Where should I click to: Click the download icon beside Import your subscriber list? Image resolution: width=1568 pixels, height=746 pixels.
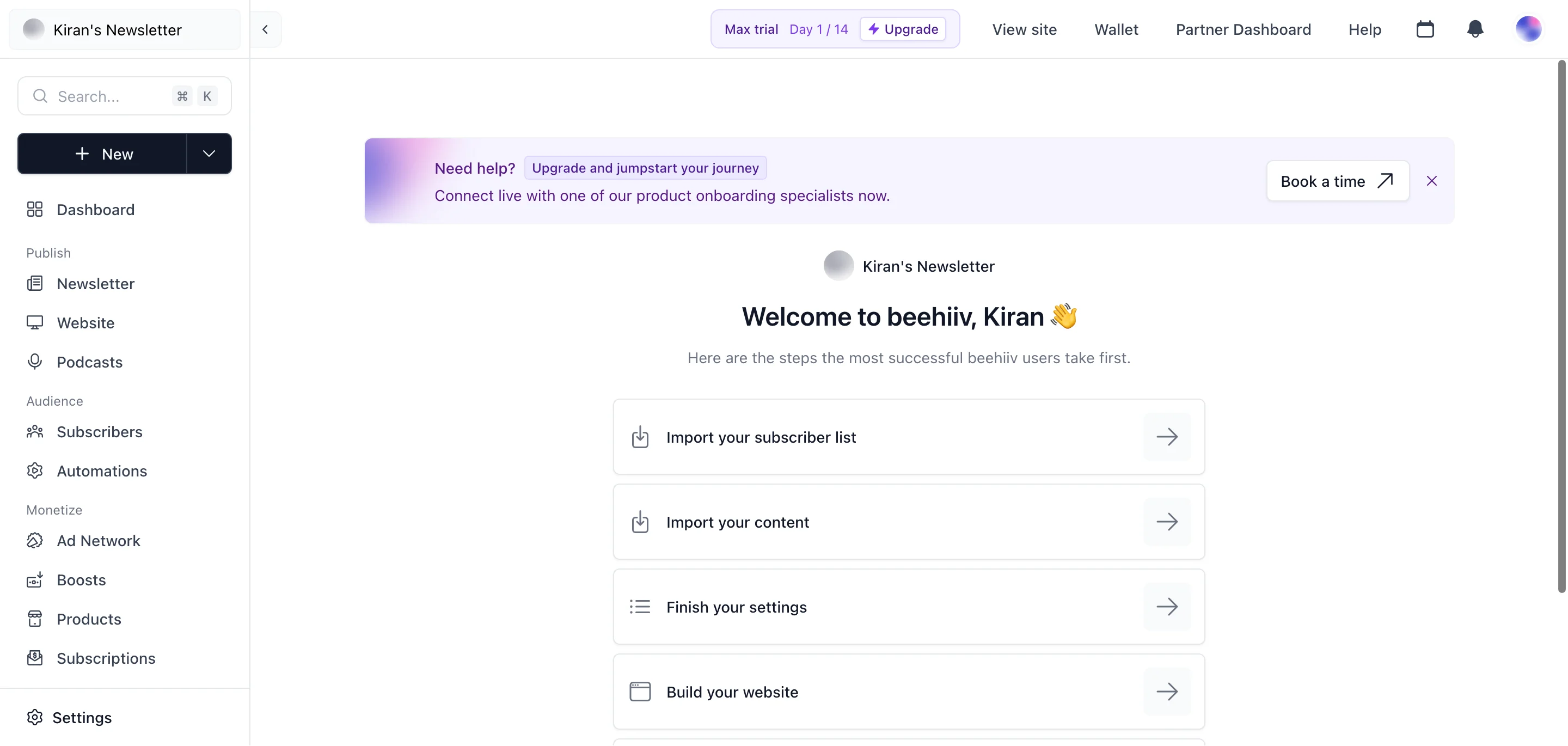[x=640, y=437]
